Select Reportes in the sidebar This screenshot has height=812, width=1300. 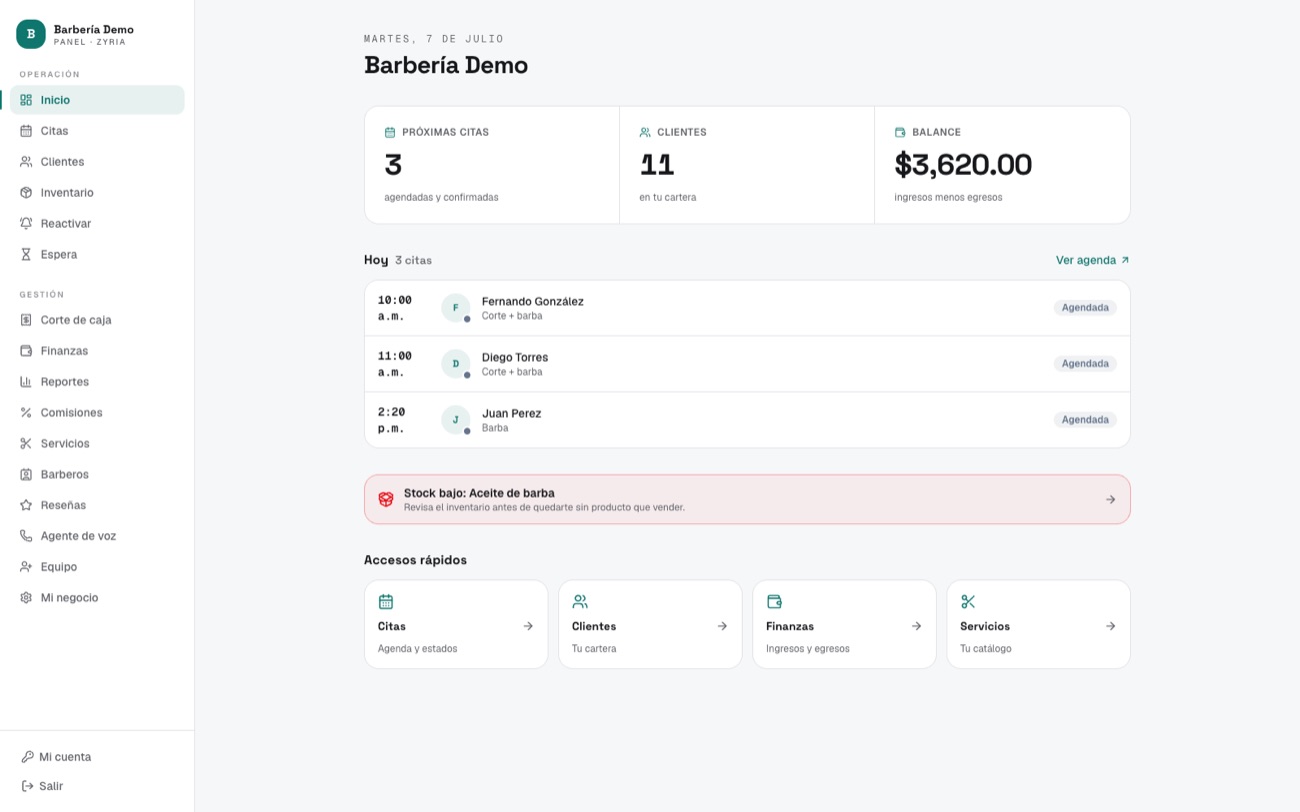pos(97,382)
